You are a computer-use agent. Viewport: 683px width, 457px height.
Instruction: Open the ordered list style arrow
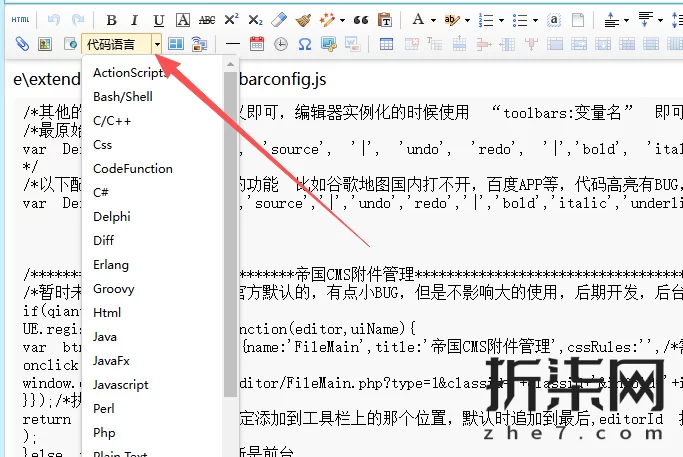coord(501,20)
